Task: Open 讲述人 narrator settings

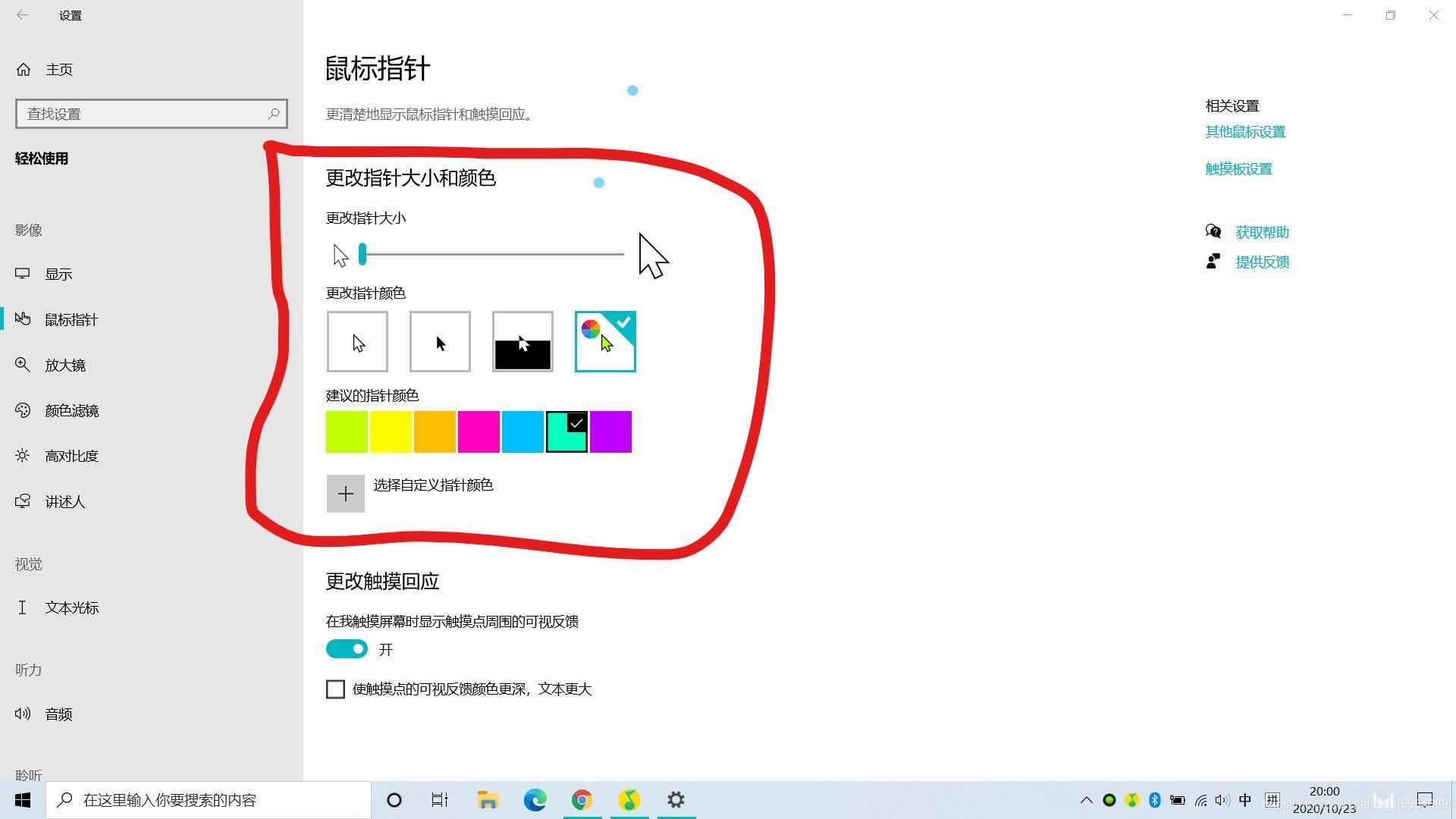Action: coord(50,501)
